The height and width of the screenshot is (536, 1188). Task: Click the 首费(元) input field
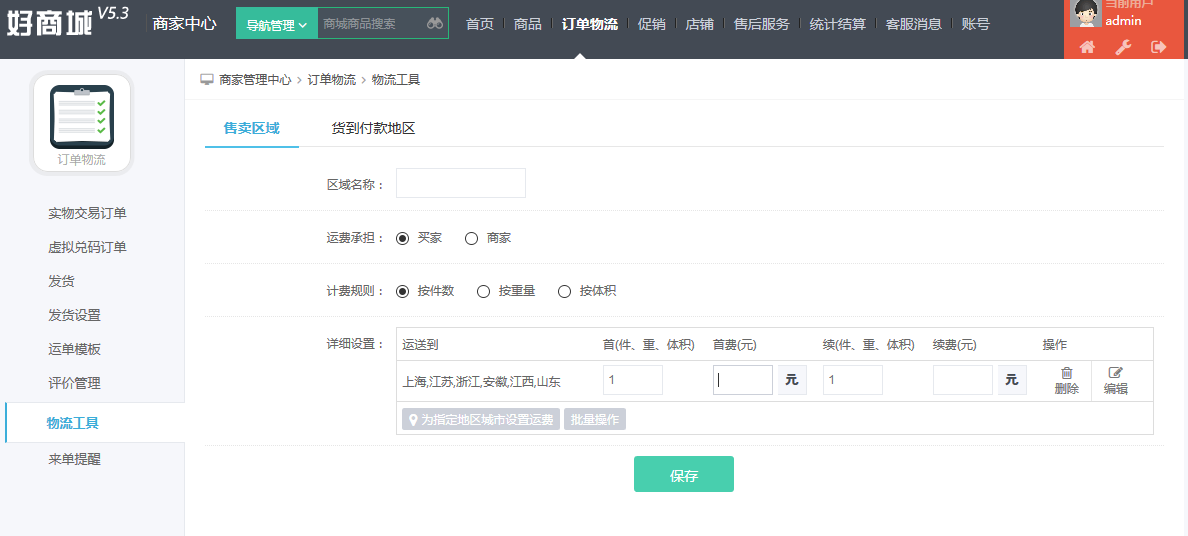click(x=742, y=380)
